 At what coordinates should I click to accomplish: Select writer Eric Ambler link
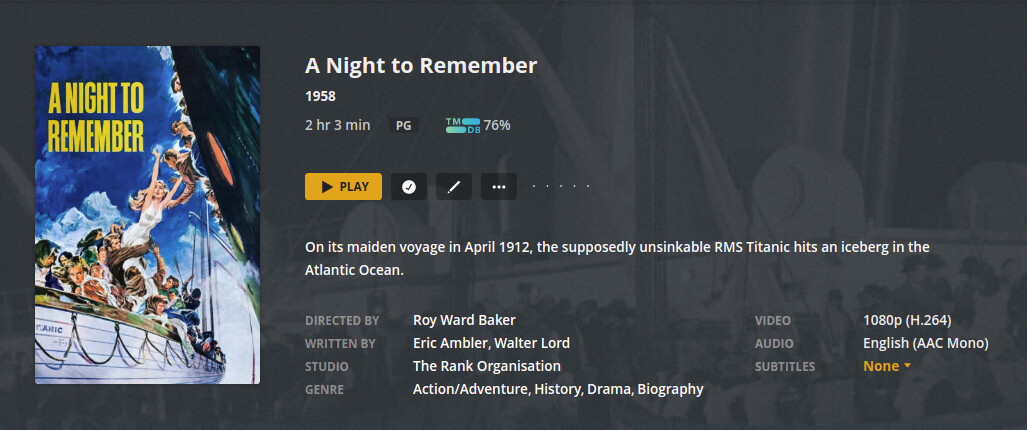click(449, 343)
